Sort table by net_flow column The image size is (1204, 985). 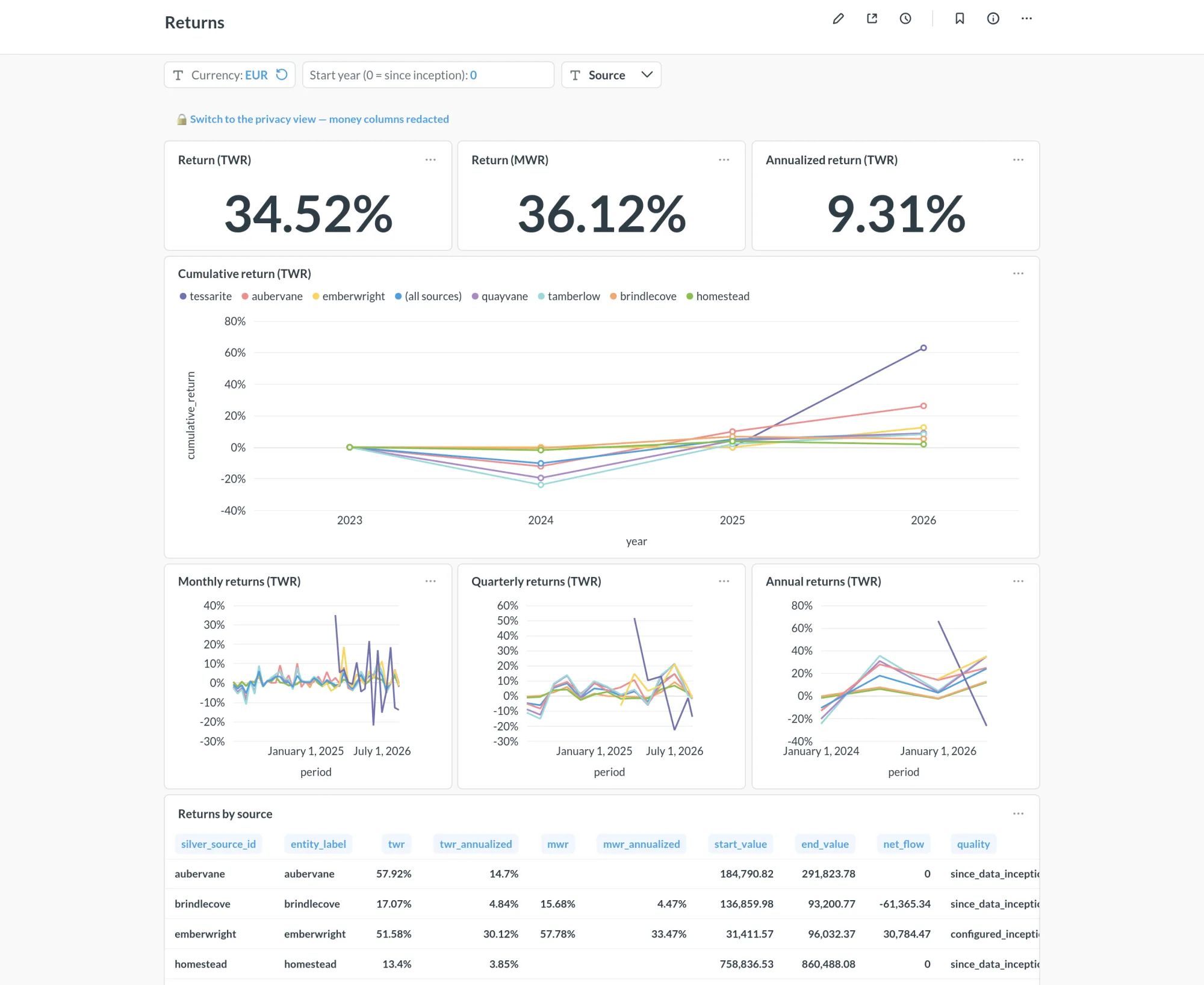pos(904,844)
